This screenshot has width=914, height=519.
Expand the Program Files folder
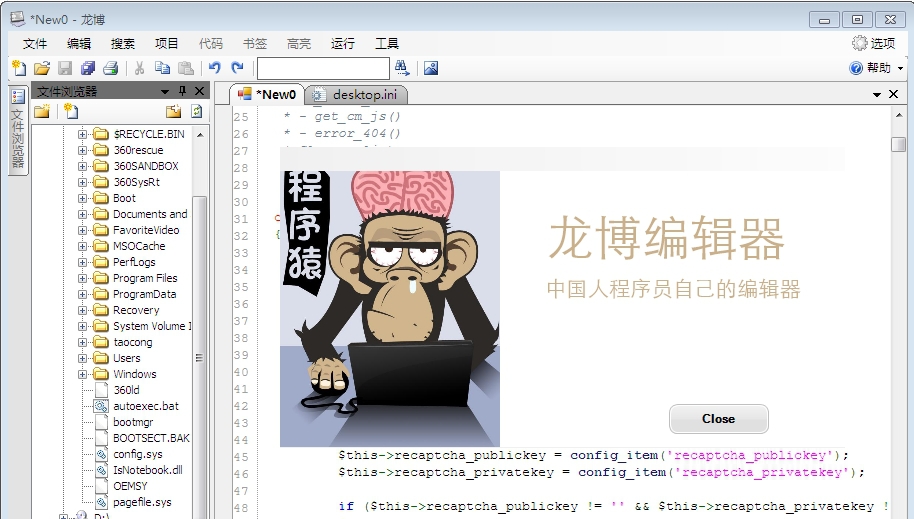pos(82,278)
